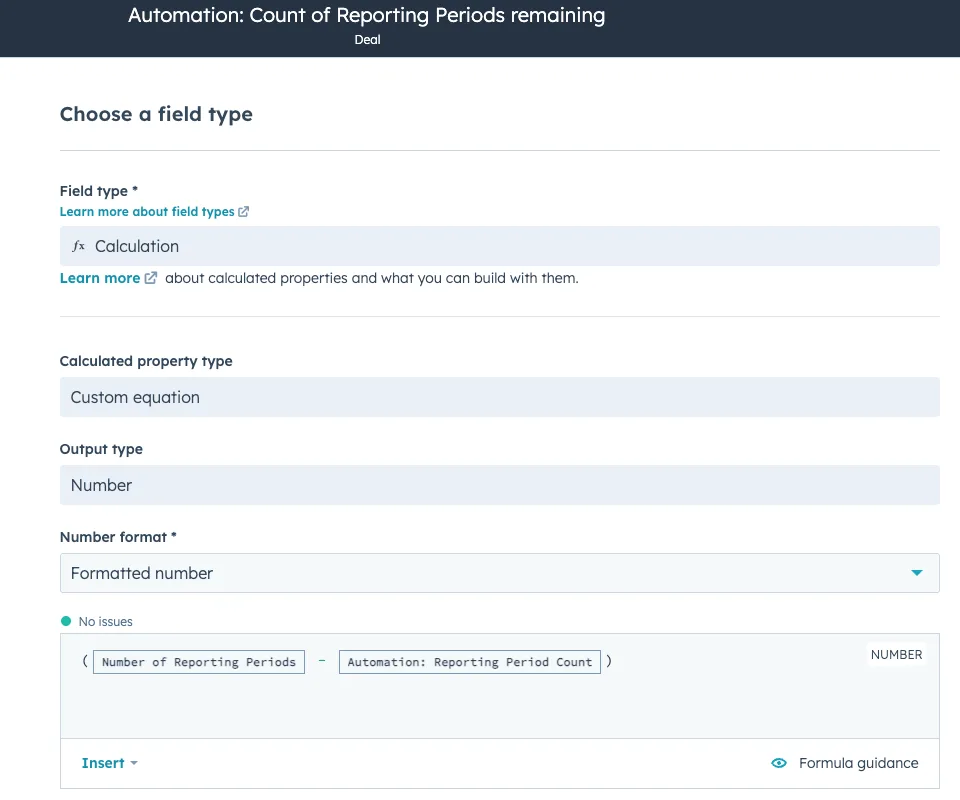Click the Number output type field

(x=500, y=485)
